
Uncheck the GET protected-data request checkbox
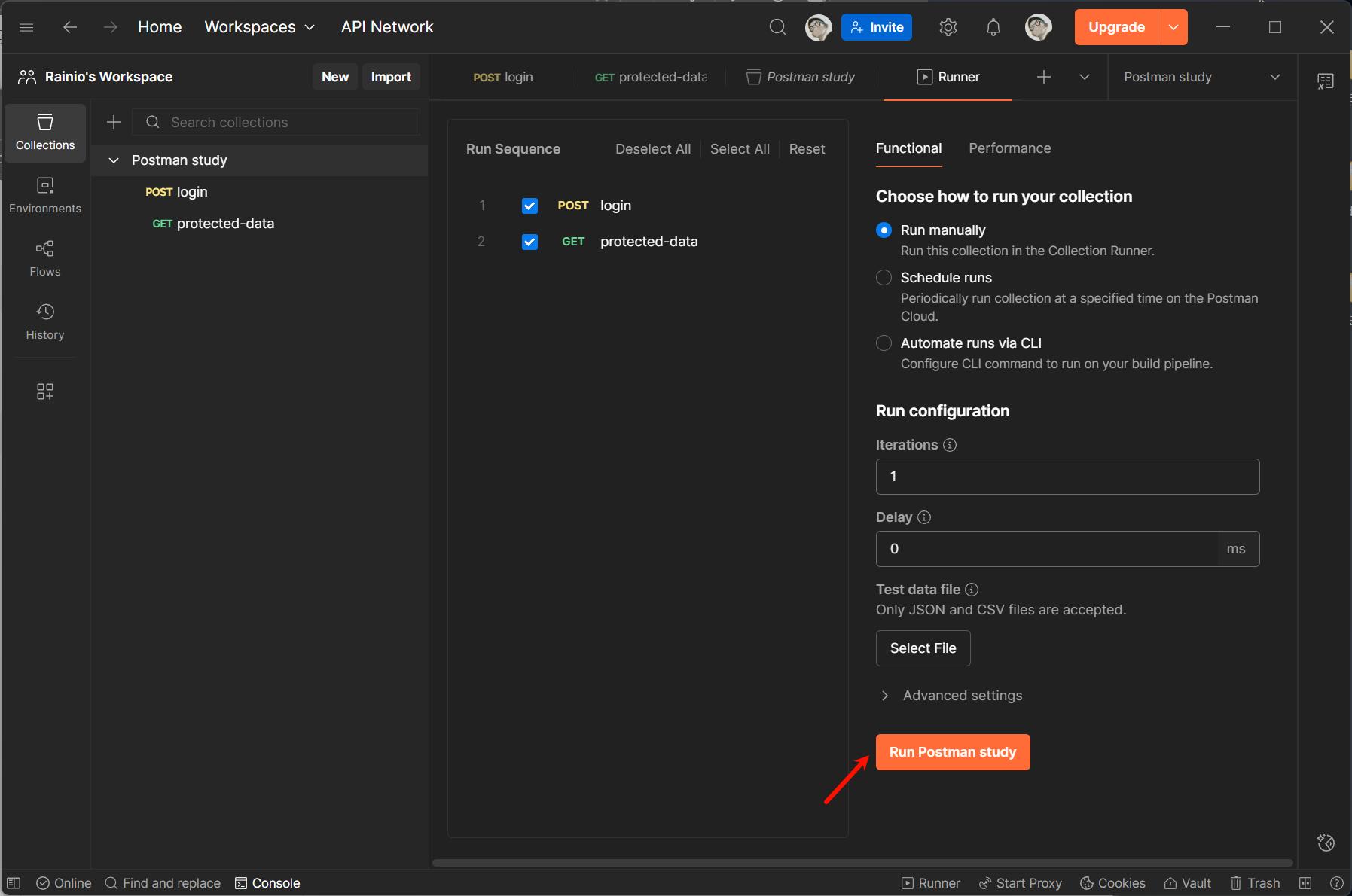(530, 242)
